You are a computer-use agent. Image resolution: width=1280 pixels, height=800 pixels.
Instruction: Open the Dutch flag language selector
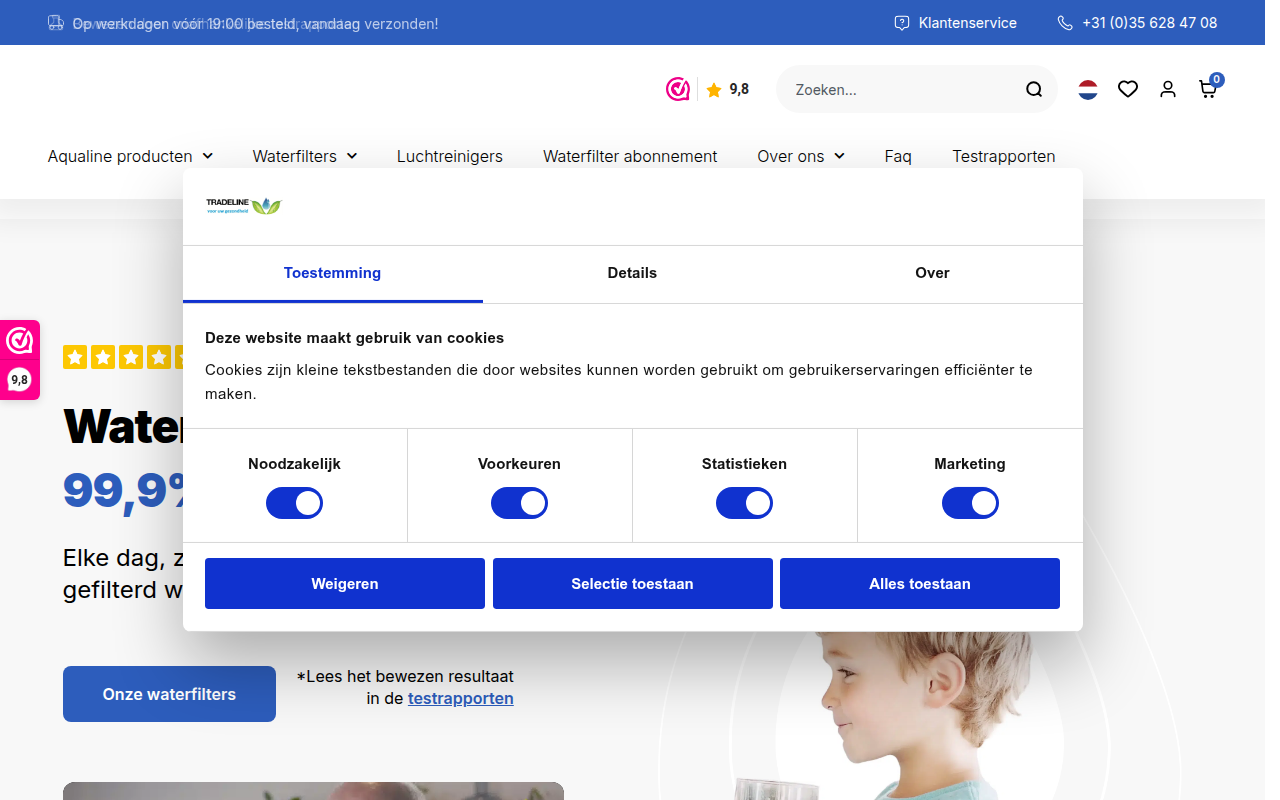coord(1088,90)
